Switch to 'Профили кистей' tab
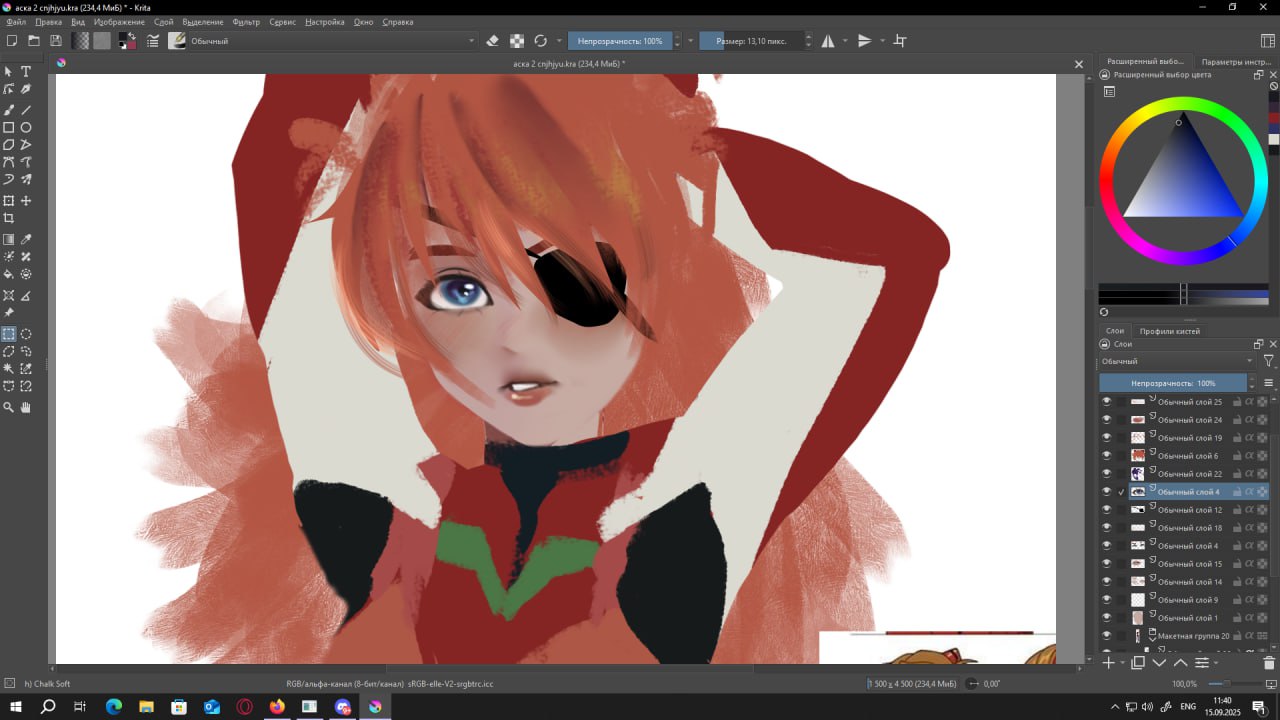Screen dimensions: 1280x720 1170,331
